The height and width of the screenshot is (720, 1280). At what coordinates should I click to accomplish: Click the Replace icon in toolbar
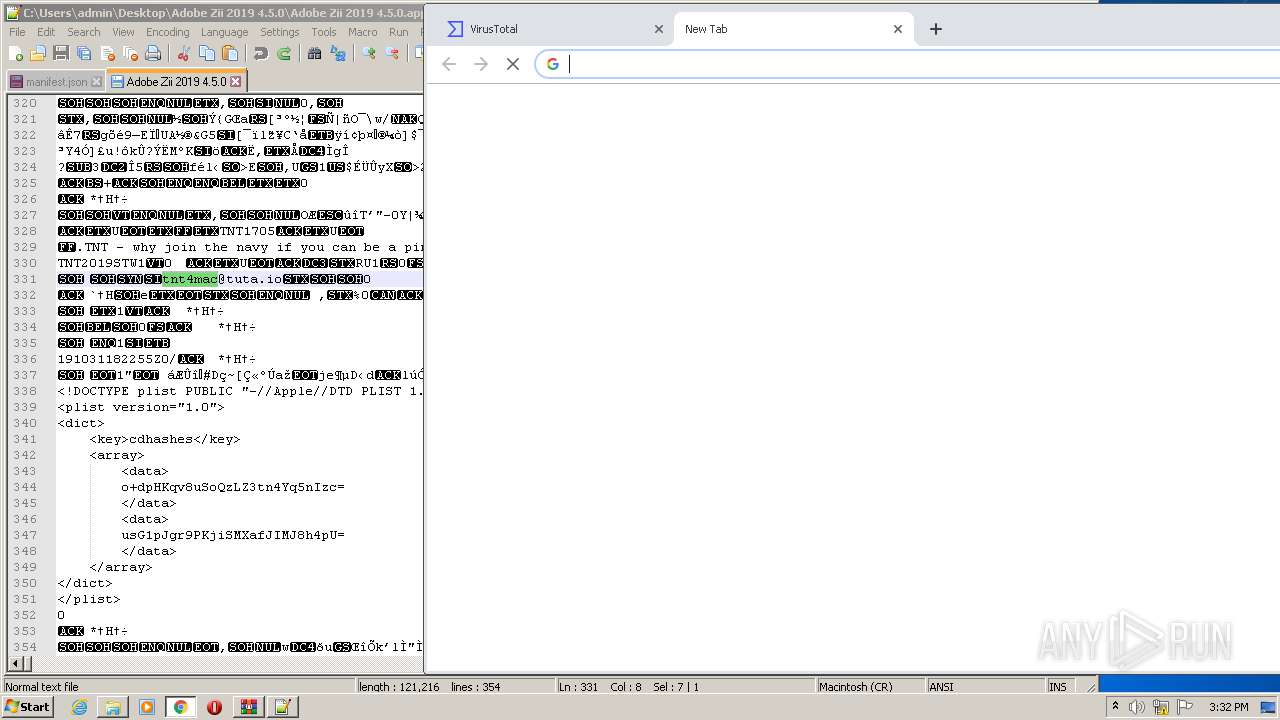coord(337,54)
